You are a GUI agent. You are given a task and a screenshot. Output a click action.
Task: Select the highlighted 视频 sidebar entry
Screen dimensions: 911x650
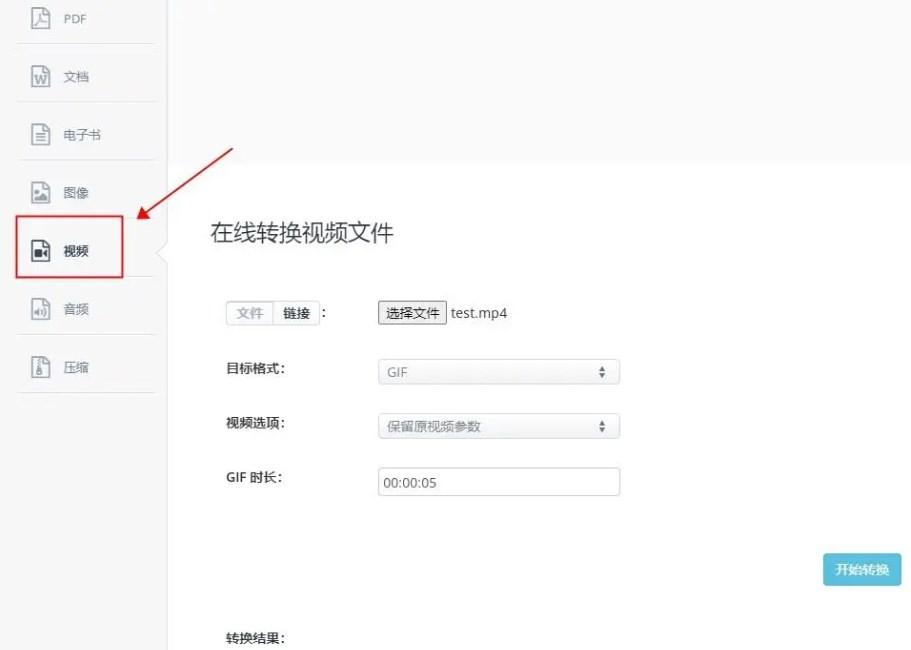tap(68, 250)
